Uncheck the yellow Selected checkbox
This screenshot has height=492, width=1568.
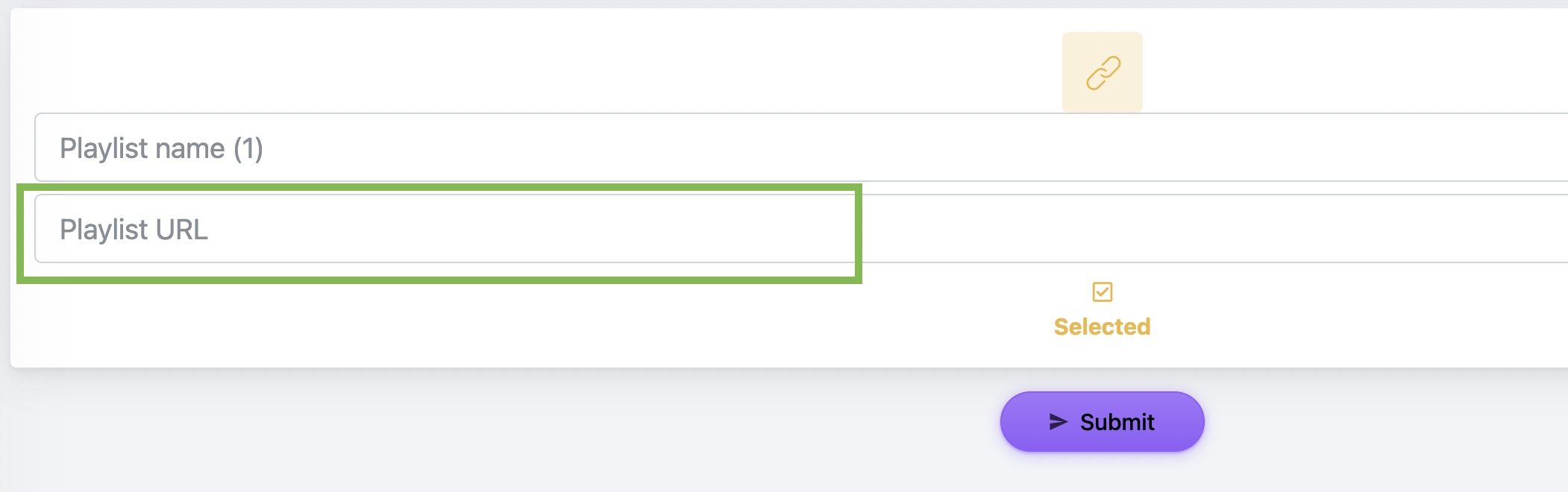pos(1102,291)
